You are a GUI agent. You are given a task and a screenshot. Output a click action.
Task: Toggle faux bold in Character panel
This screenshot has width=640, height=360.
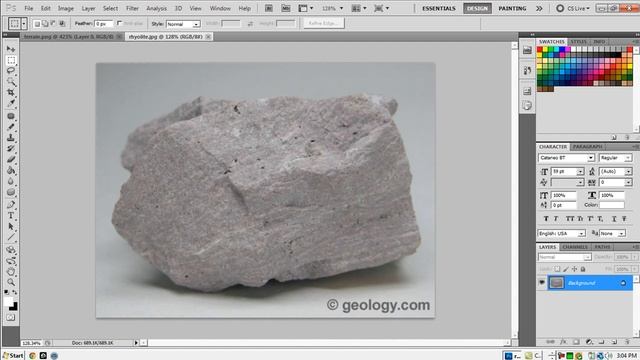coord(546,219)
